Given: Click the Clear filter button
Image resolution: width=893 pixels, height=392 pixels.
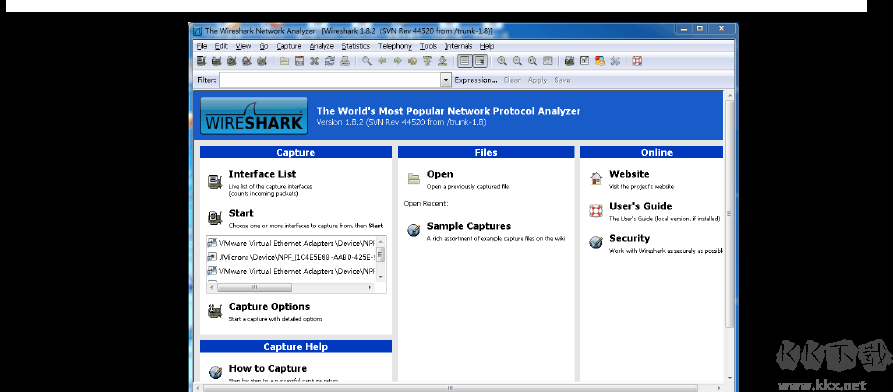Looking at the screenshot, I should tap(512, 80).
